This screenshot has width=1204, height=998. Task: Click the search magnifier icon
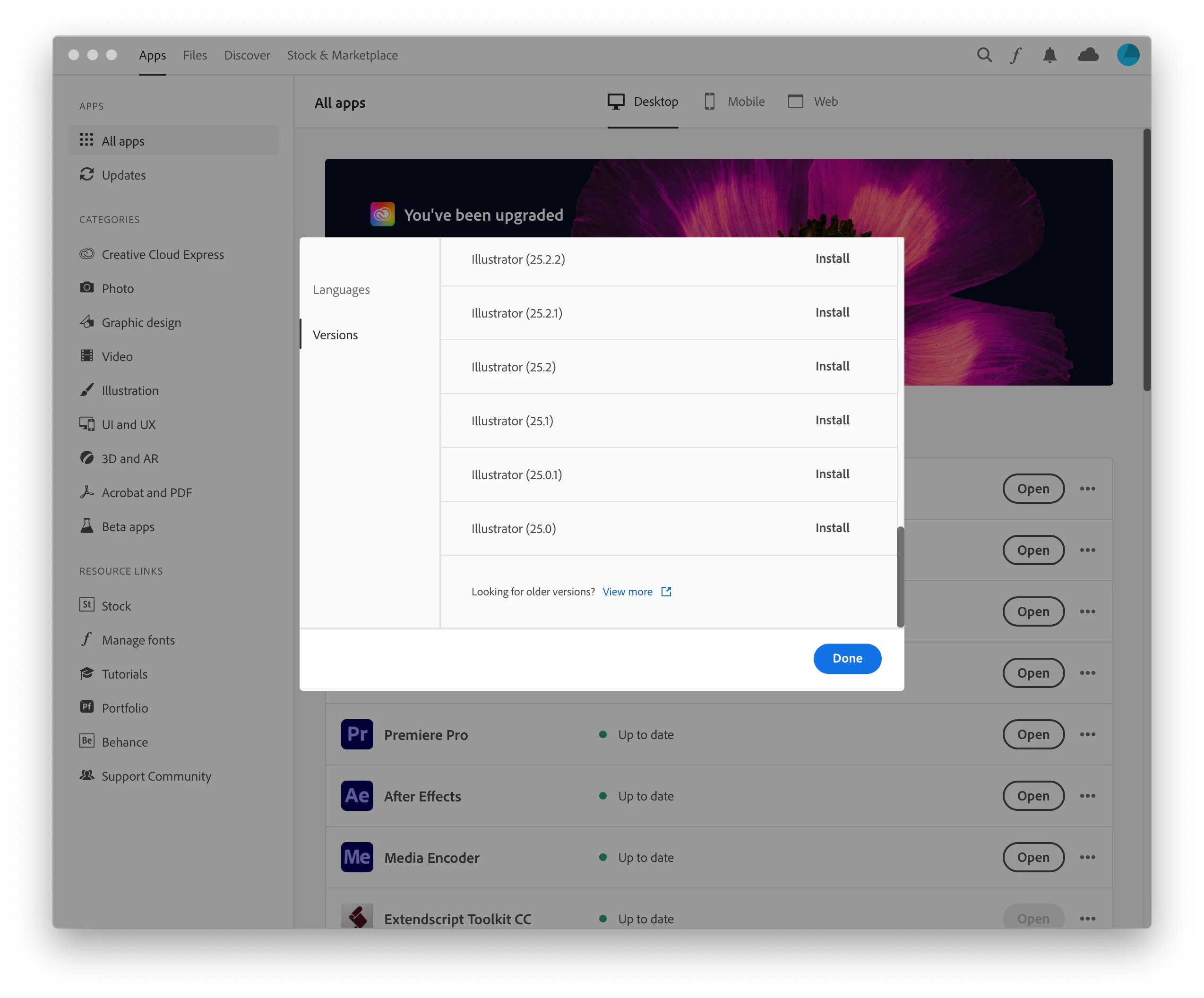point(984,55)
